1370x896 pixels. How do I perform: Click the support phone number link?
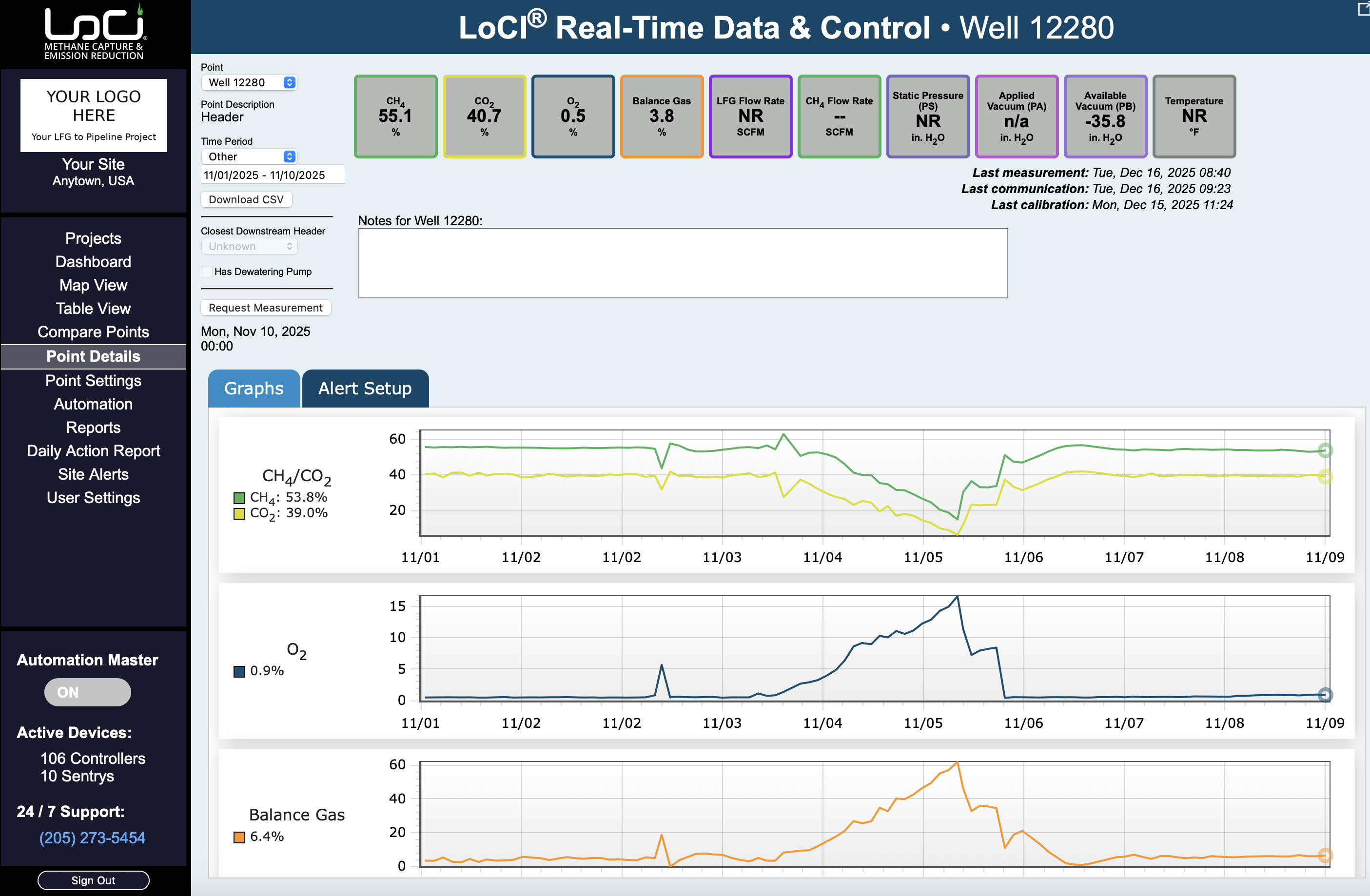click(92, 838)
